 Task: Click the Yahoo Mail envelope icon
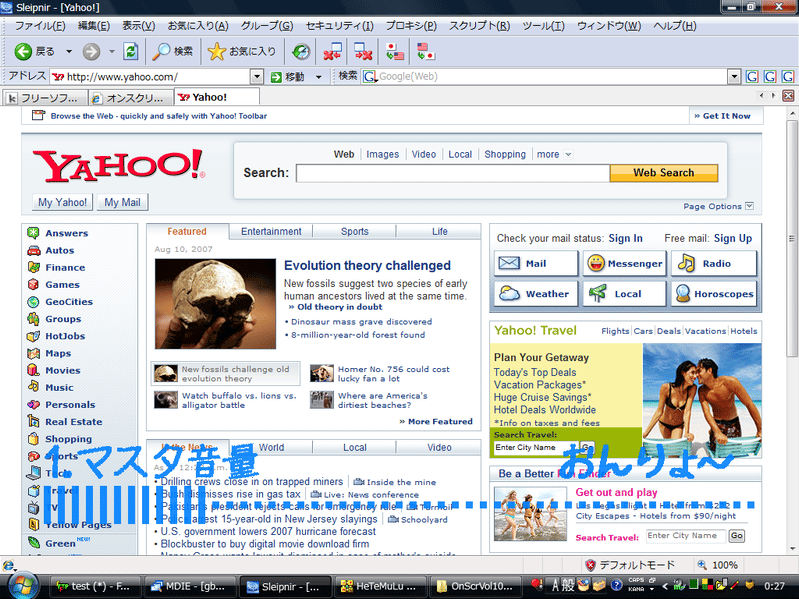509,263
